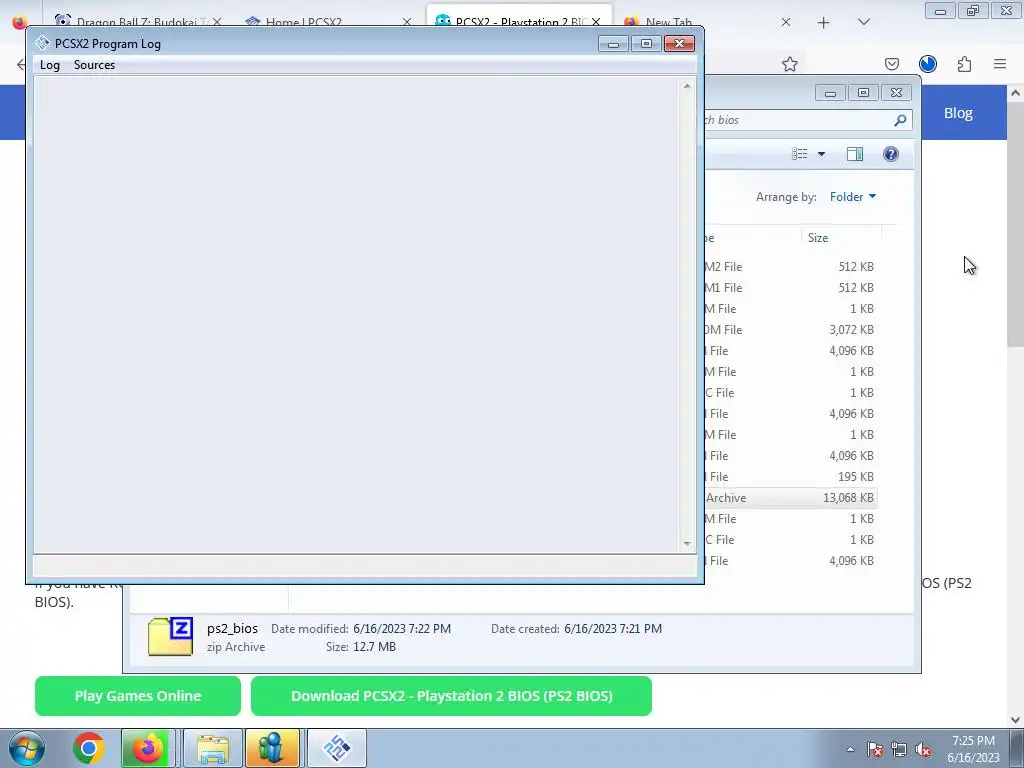
Task: Toggle the preview pane icon in Explorer
Action: [855, 154]
